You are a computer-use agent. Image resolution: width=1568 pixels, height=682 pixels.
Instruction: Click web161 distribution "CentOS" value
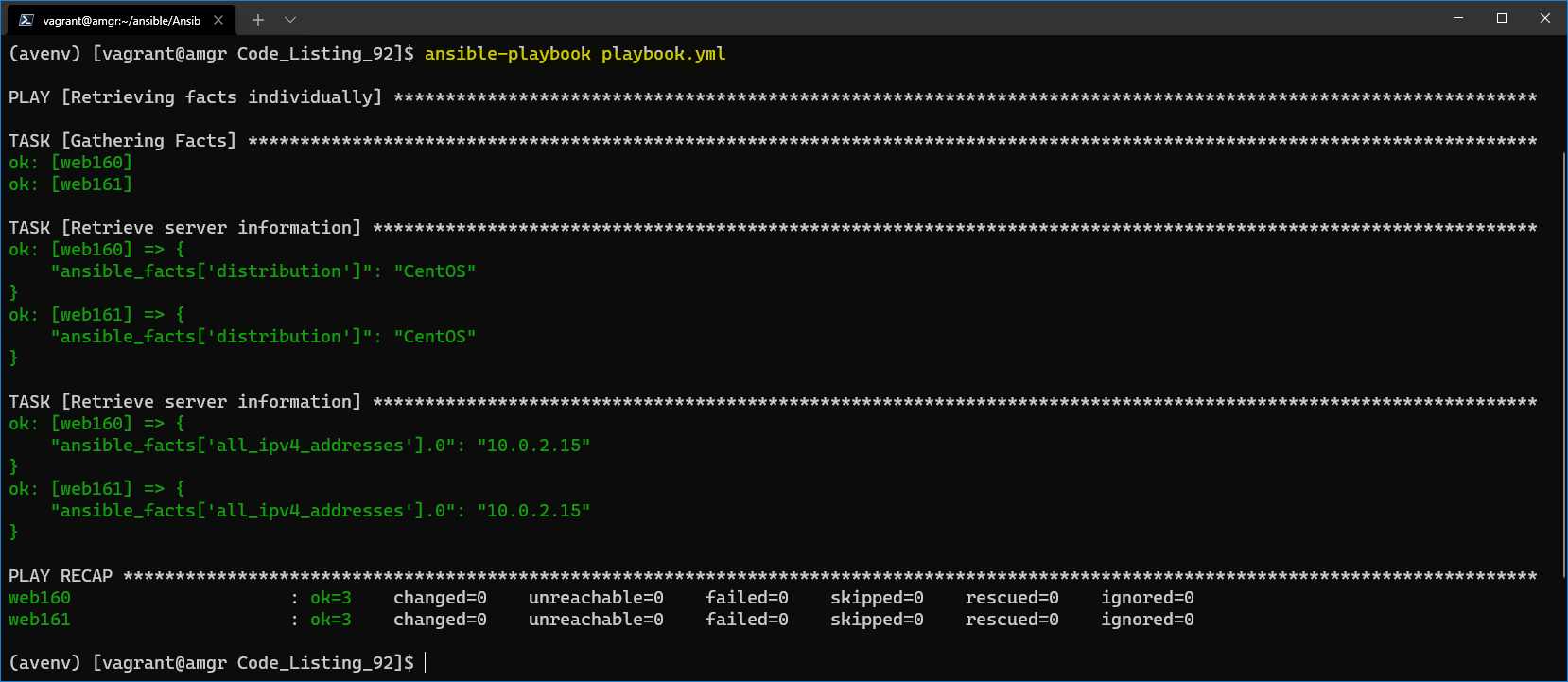pyautogui.click(x=435, y=337)
